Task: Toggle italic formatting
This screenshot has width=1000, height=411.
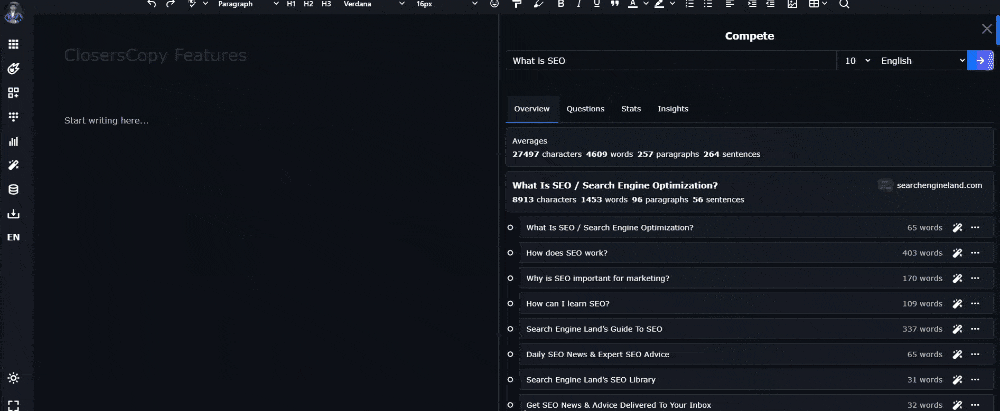Action: tap(578, 4)
